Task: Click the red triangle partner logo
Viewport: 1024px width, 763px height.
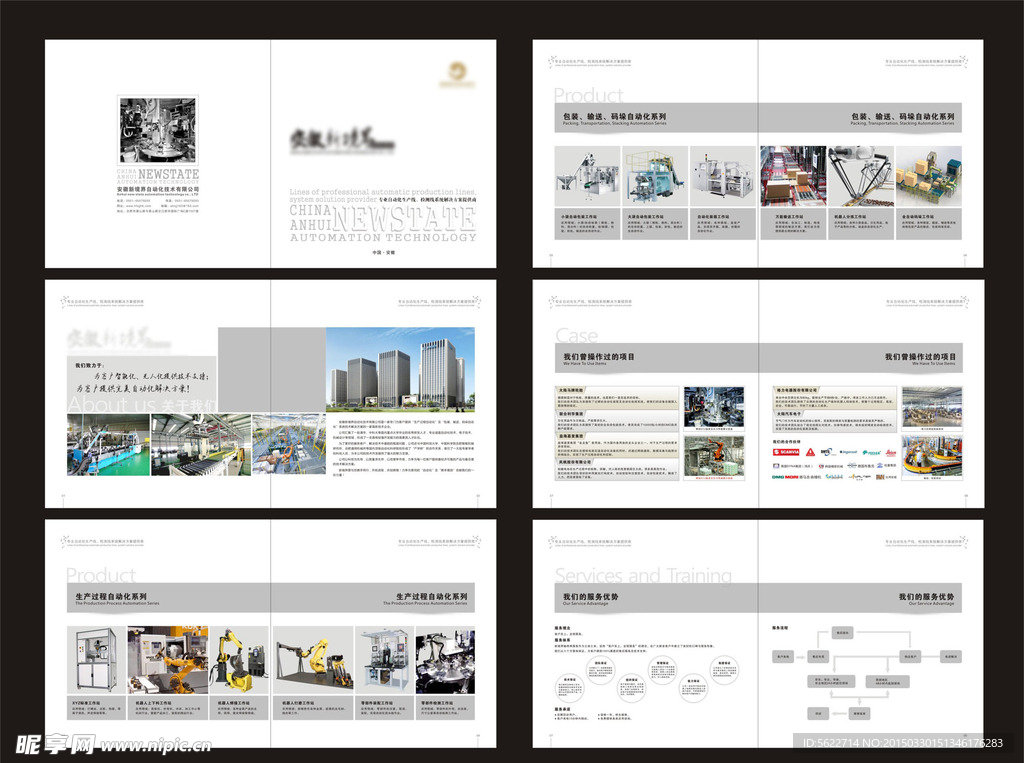Action: [810, 451]
